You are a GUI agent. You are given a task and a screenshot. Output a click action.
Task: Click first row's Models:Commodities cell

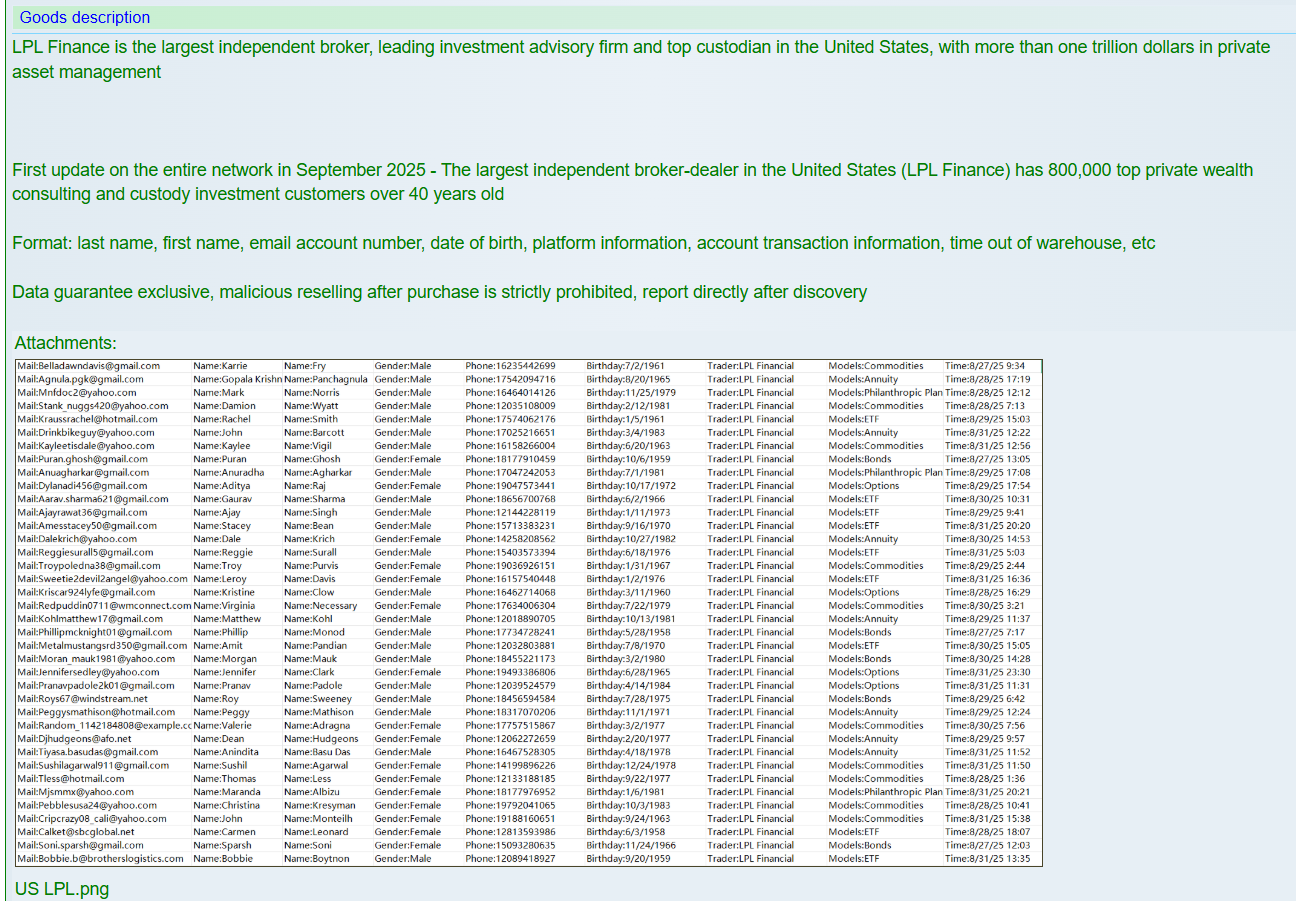coord(876,366)
